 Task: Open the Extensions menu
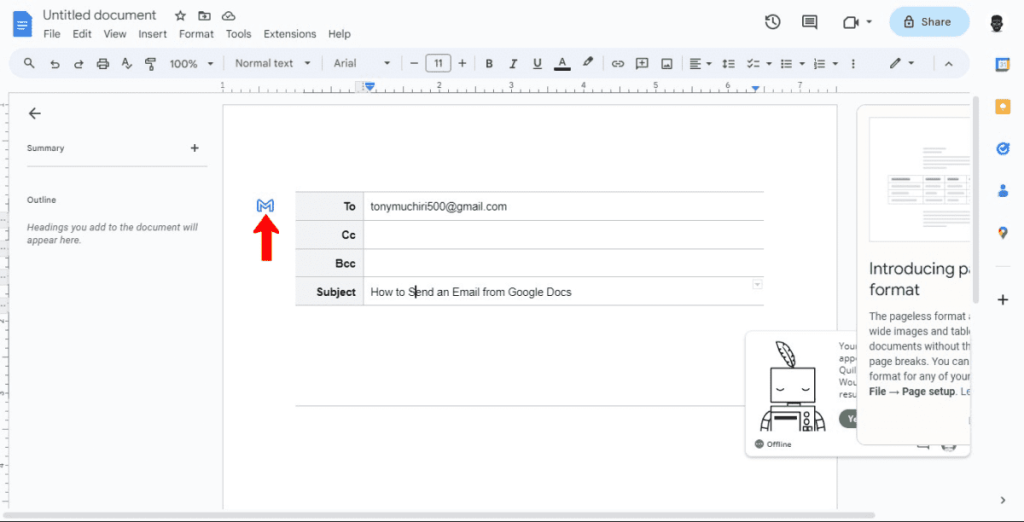click(290, 34)
